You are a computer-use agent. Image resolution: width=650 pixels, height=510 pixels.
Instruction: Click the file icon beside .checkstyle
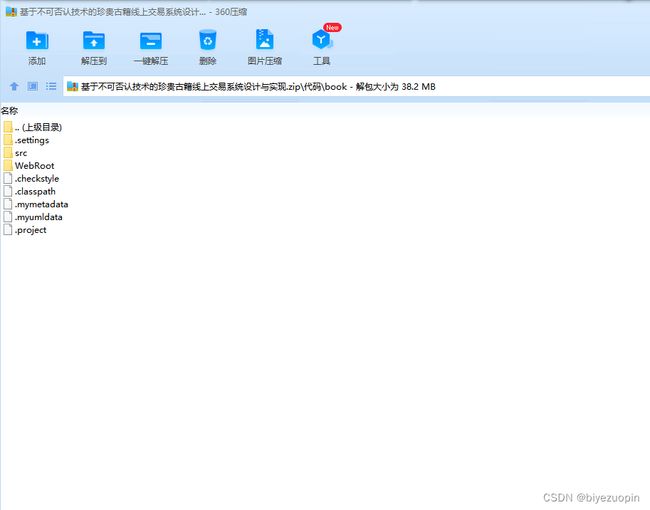coord(8,178)
